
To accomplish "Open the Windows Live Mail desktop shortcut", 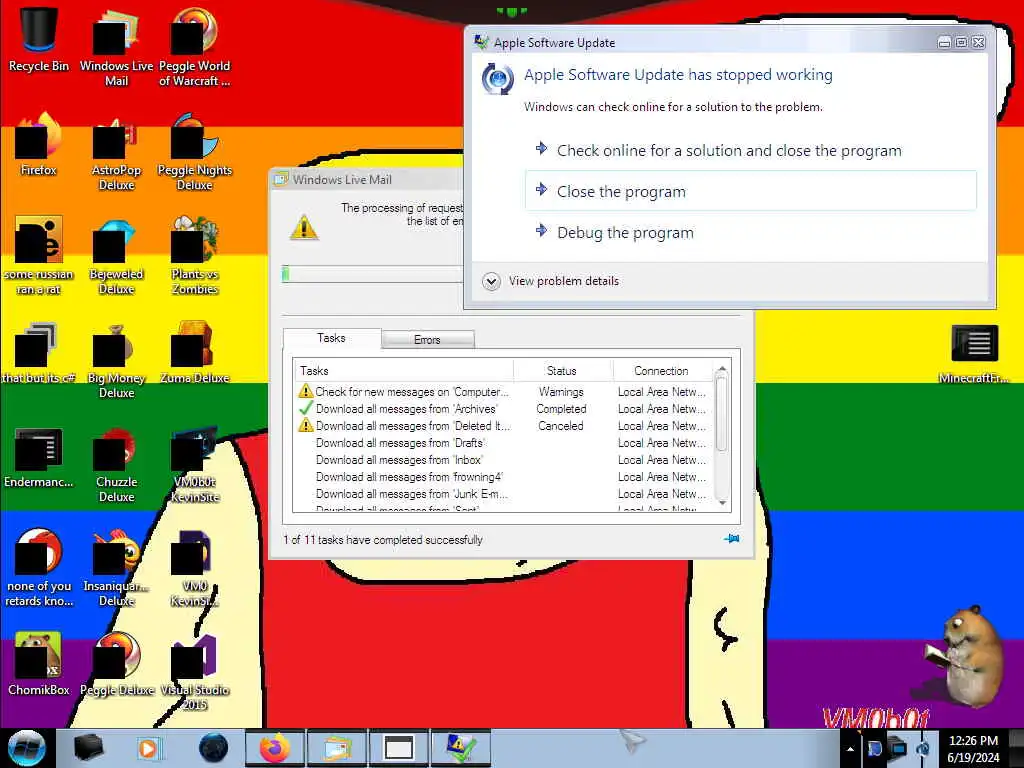I will pyautogui.click(x=116, y=46).
